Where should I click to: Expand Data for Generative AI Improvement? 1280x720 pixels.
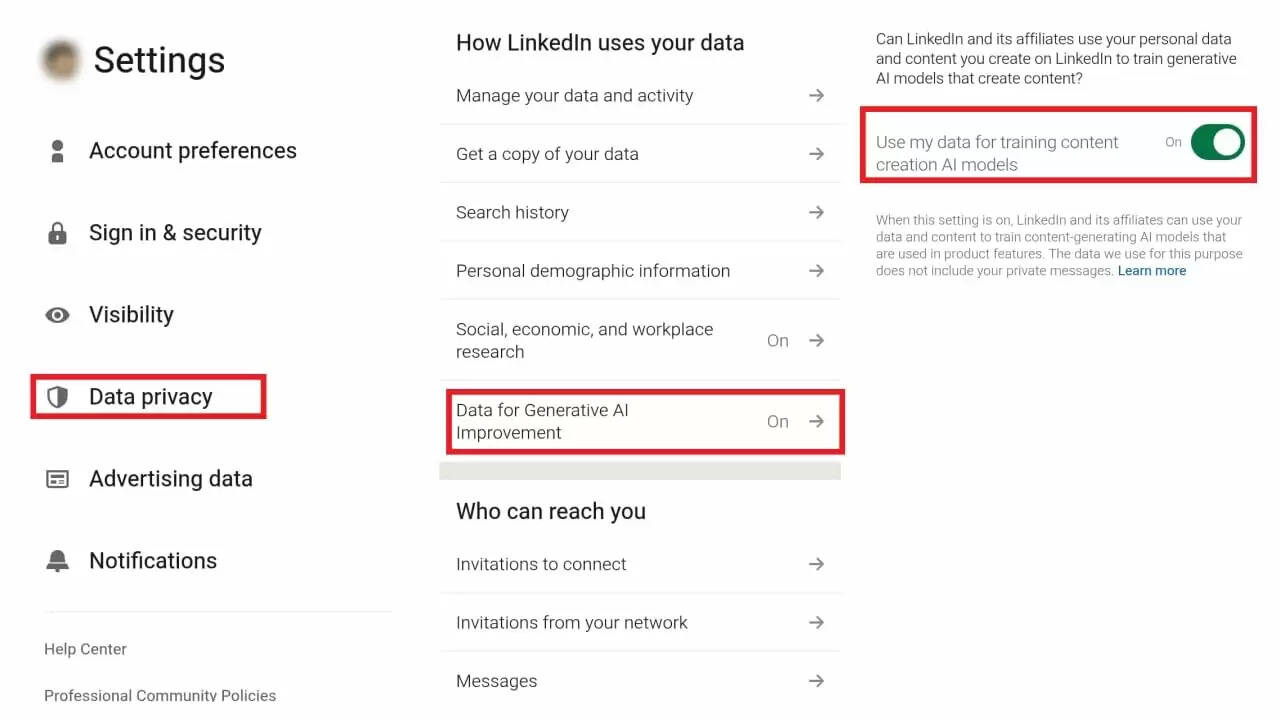(x=640, y=421)
